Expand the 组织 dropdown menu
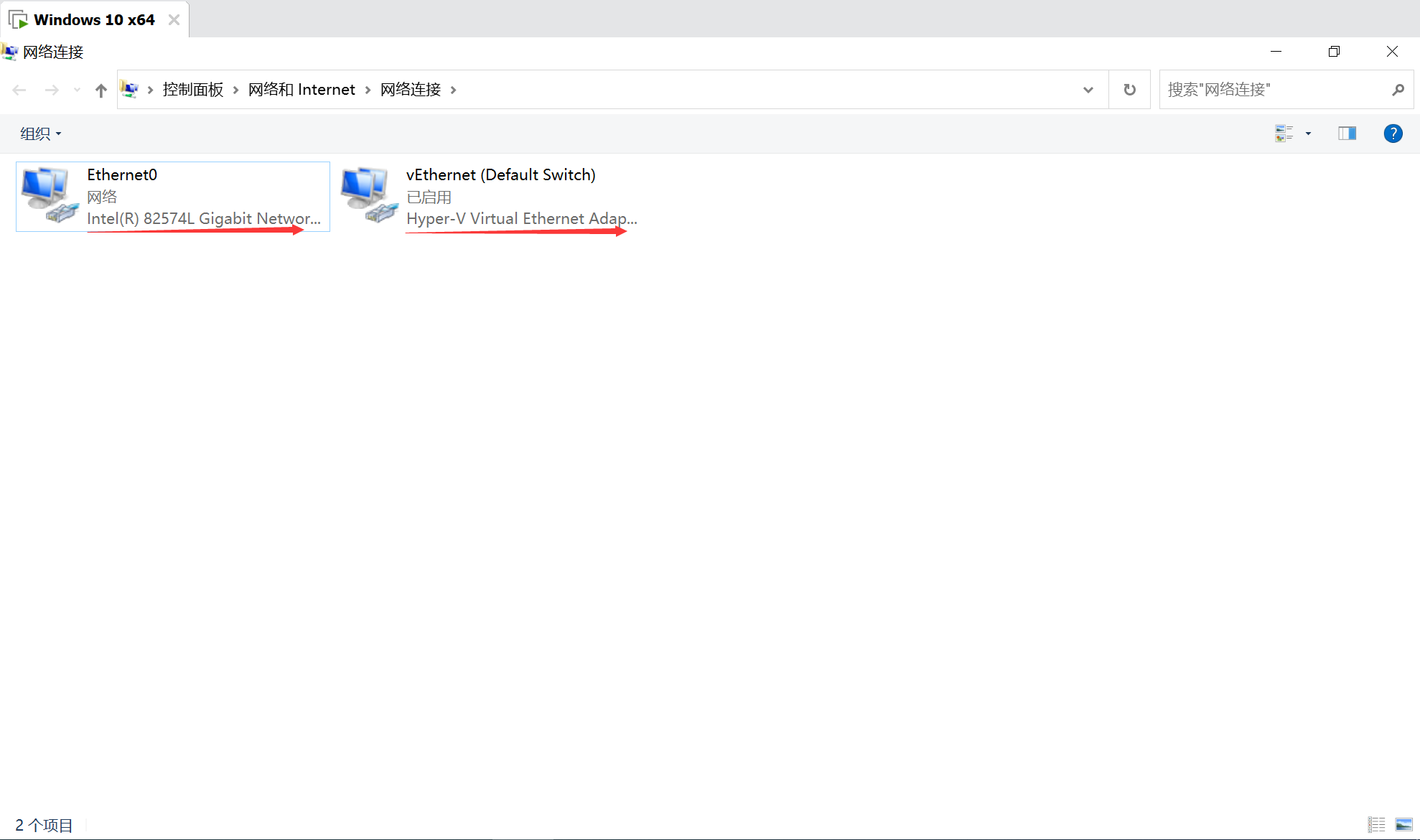Viewport: 1420px width, 840px height. [x=40, y=133]
